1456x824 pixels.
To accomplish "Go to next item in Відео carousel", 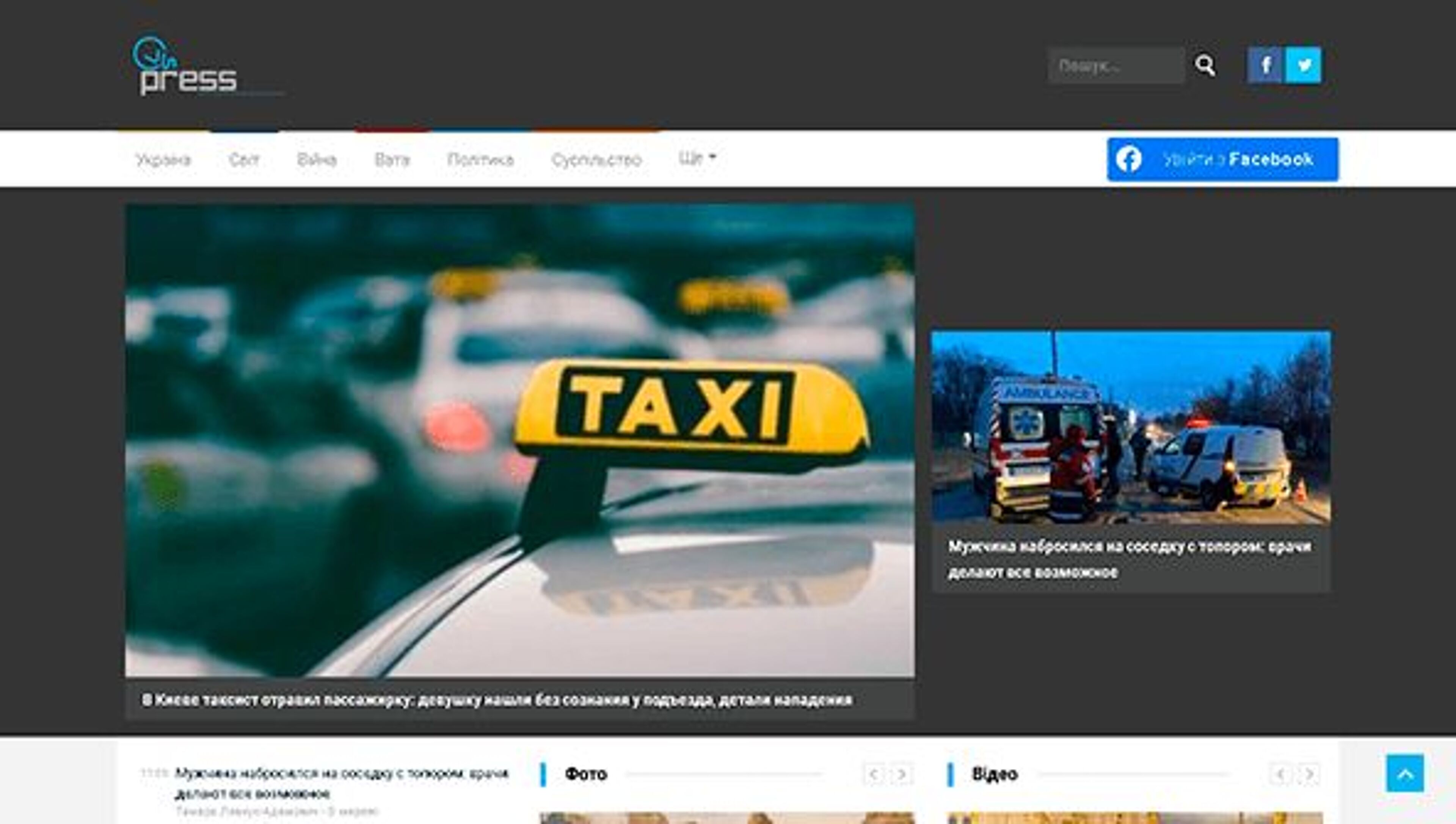I will click(x=1309, y=774).
